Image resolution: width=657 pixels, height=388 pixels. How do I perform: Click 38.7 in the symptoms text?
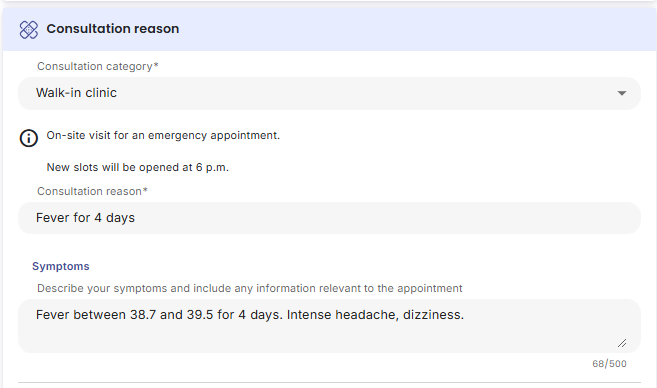[x=143, y=315]
